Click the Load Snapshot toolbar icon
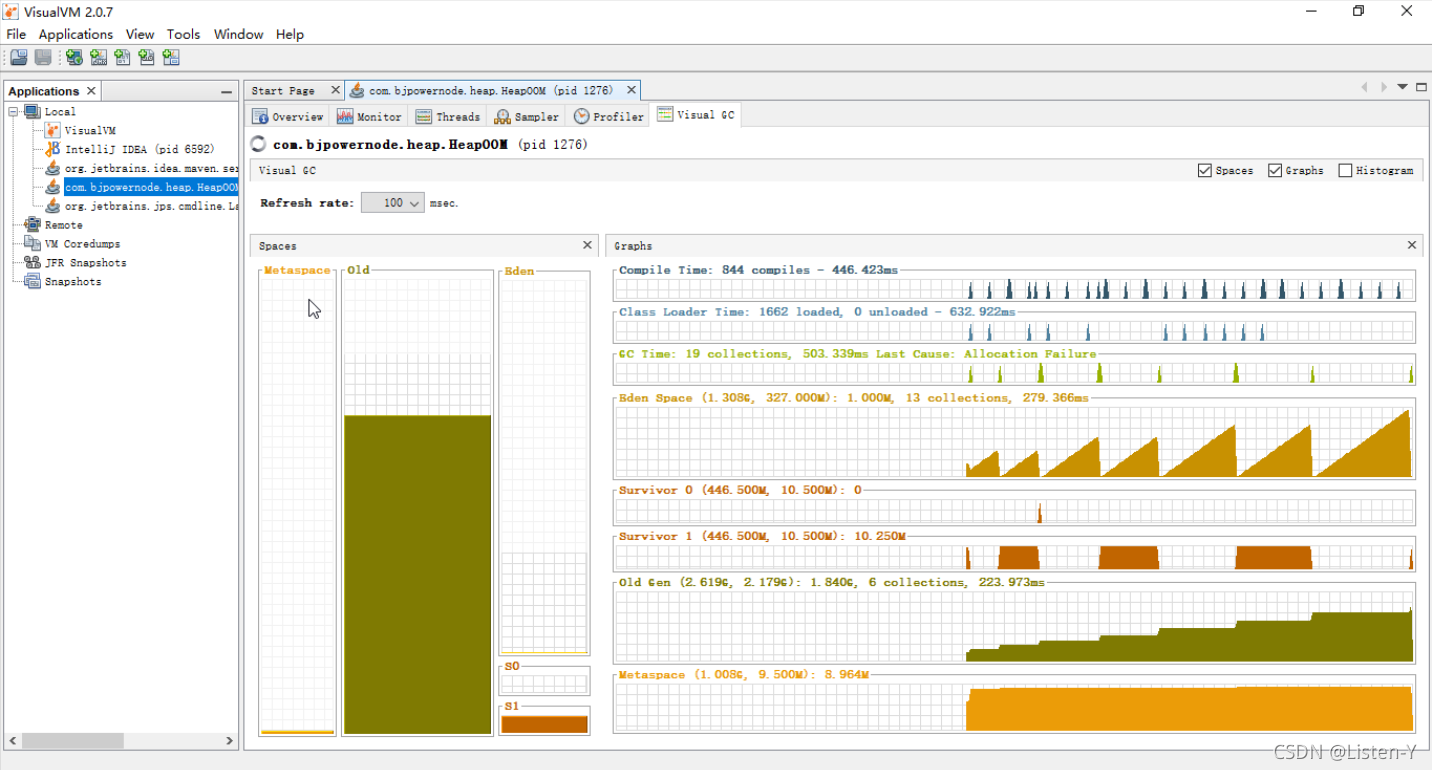The width and height of the screenshot is (1432, 770). (x=18, y=58)
